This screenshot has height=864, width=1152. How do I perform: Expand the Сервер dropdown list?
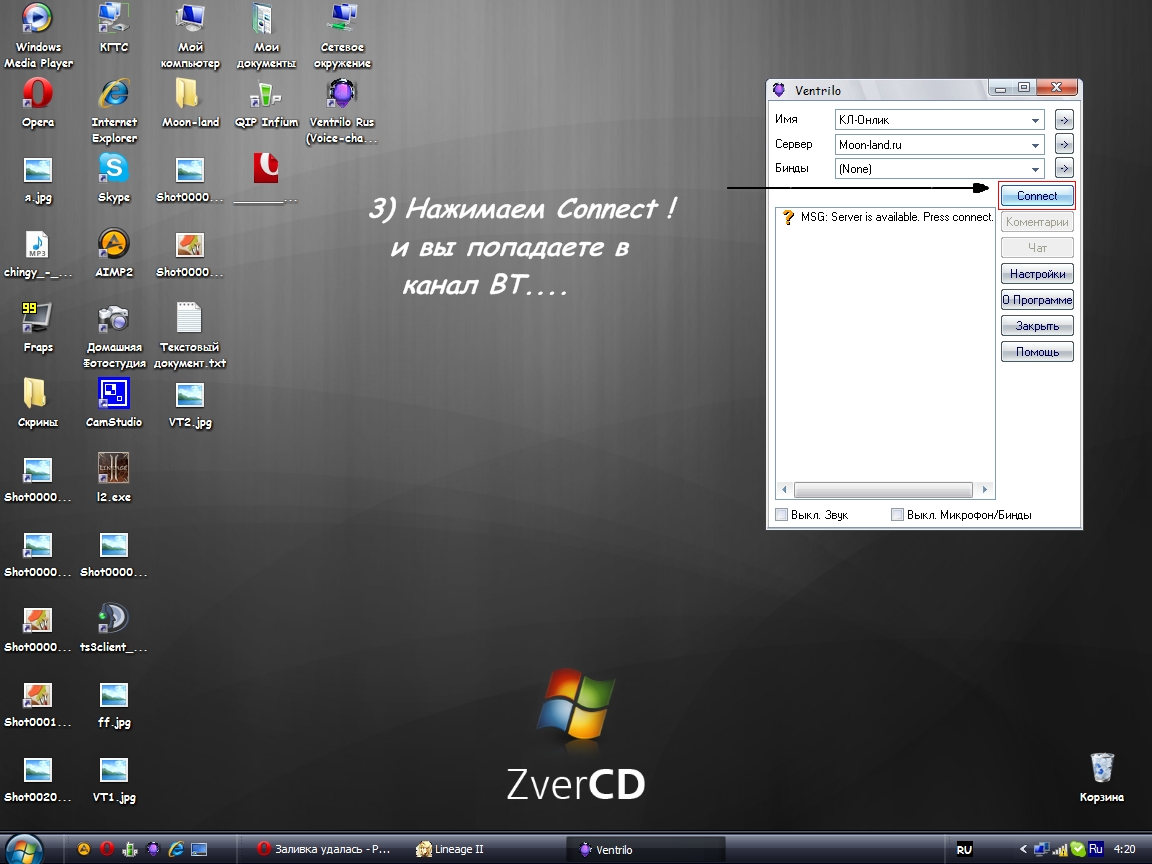(1034, 145)
